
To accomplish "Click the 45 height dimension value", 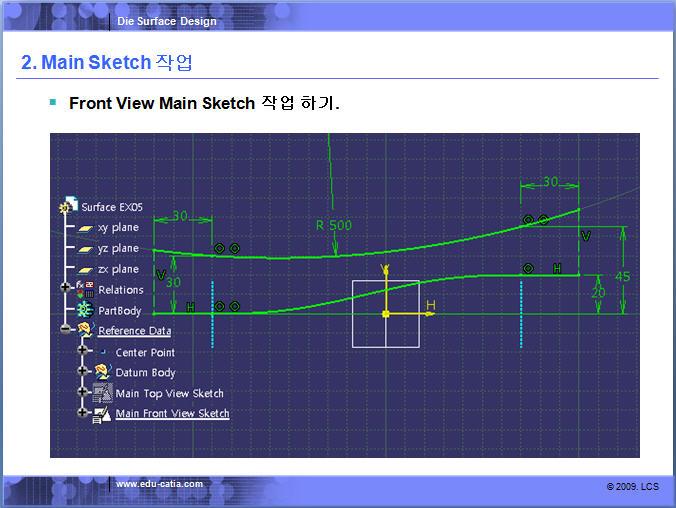I will (x=623, y=276).
